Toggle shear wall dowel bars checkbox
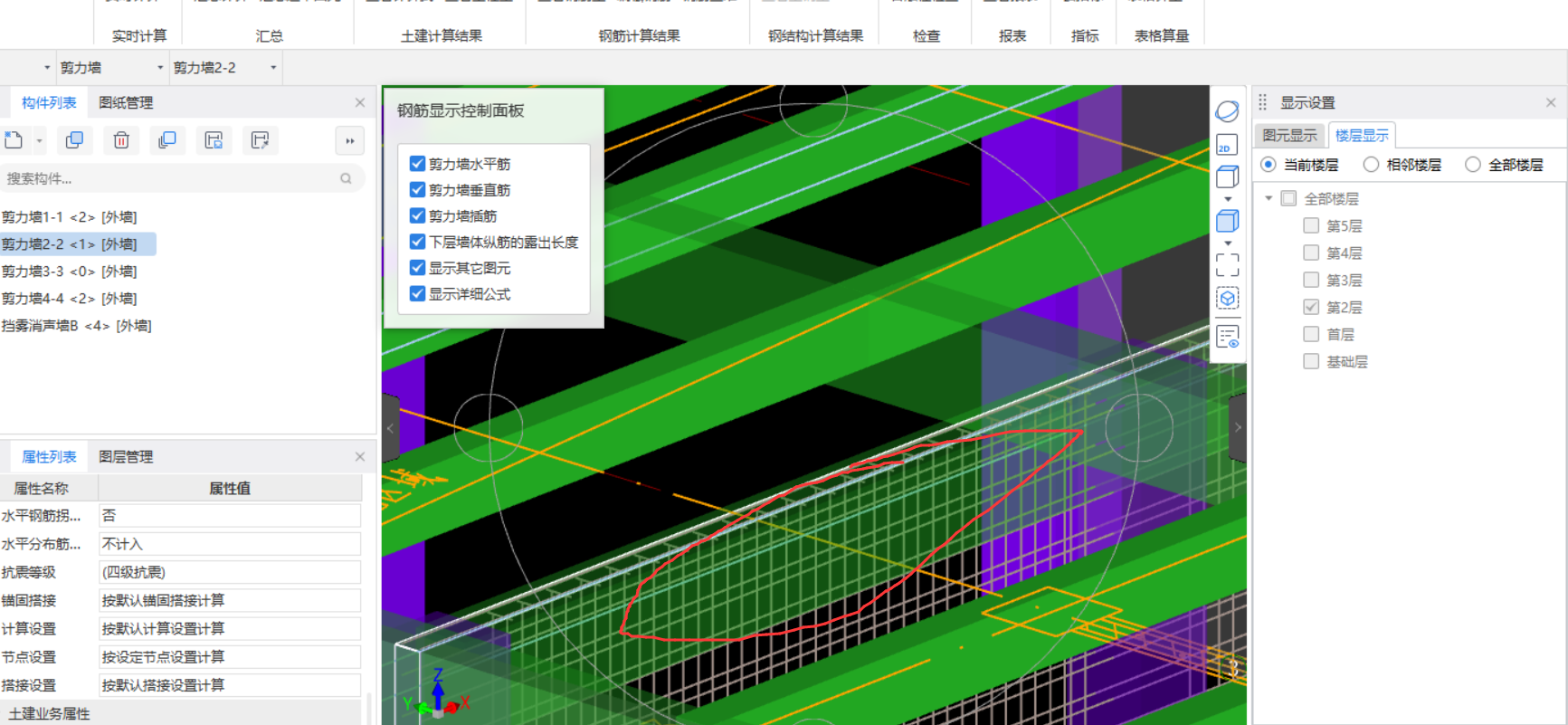 pyautogui.click(x=417, y=215)
